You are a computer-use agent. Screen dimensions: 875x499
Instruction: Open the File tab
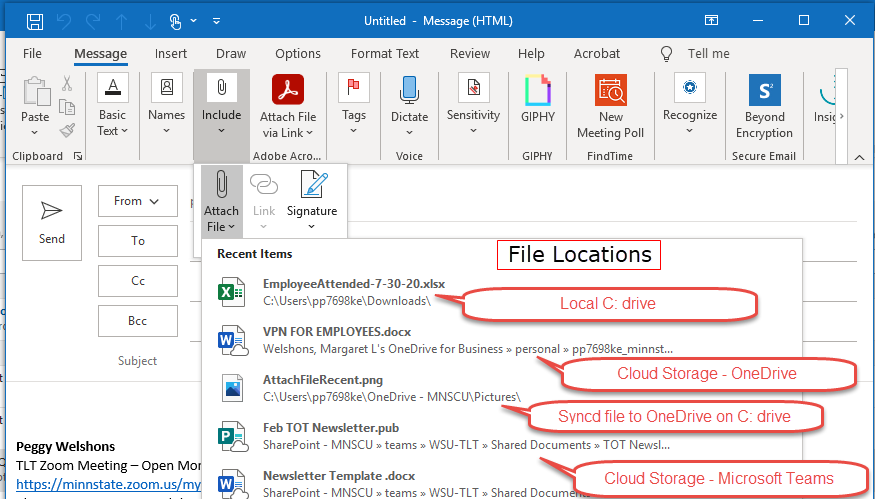click(x=32, y=54)
